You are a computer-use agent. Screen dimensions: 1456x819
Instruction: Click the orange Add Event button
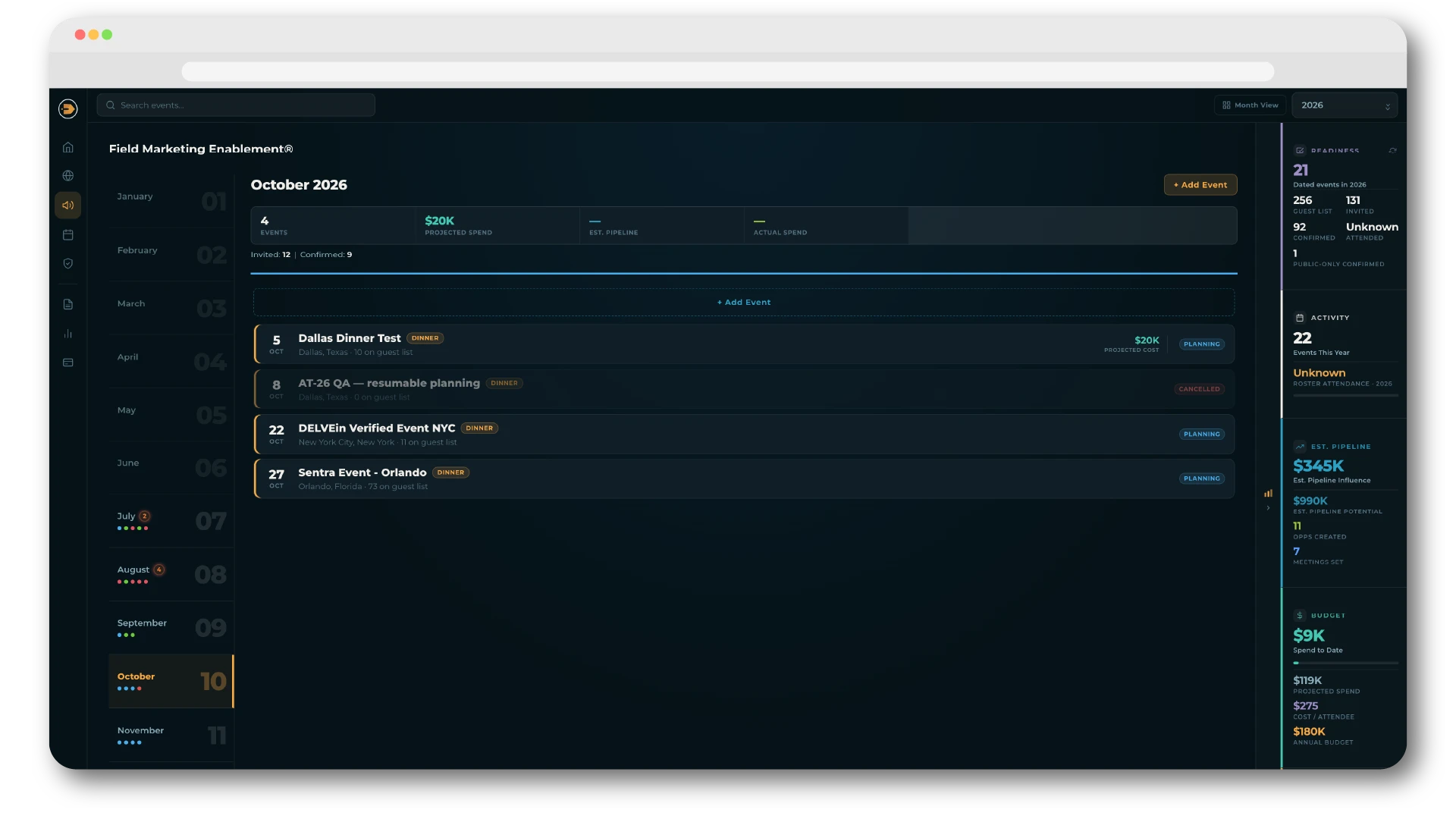click(x=1200, y=185)
